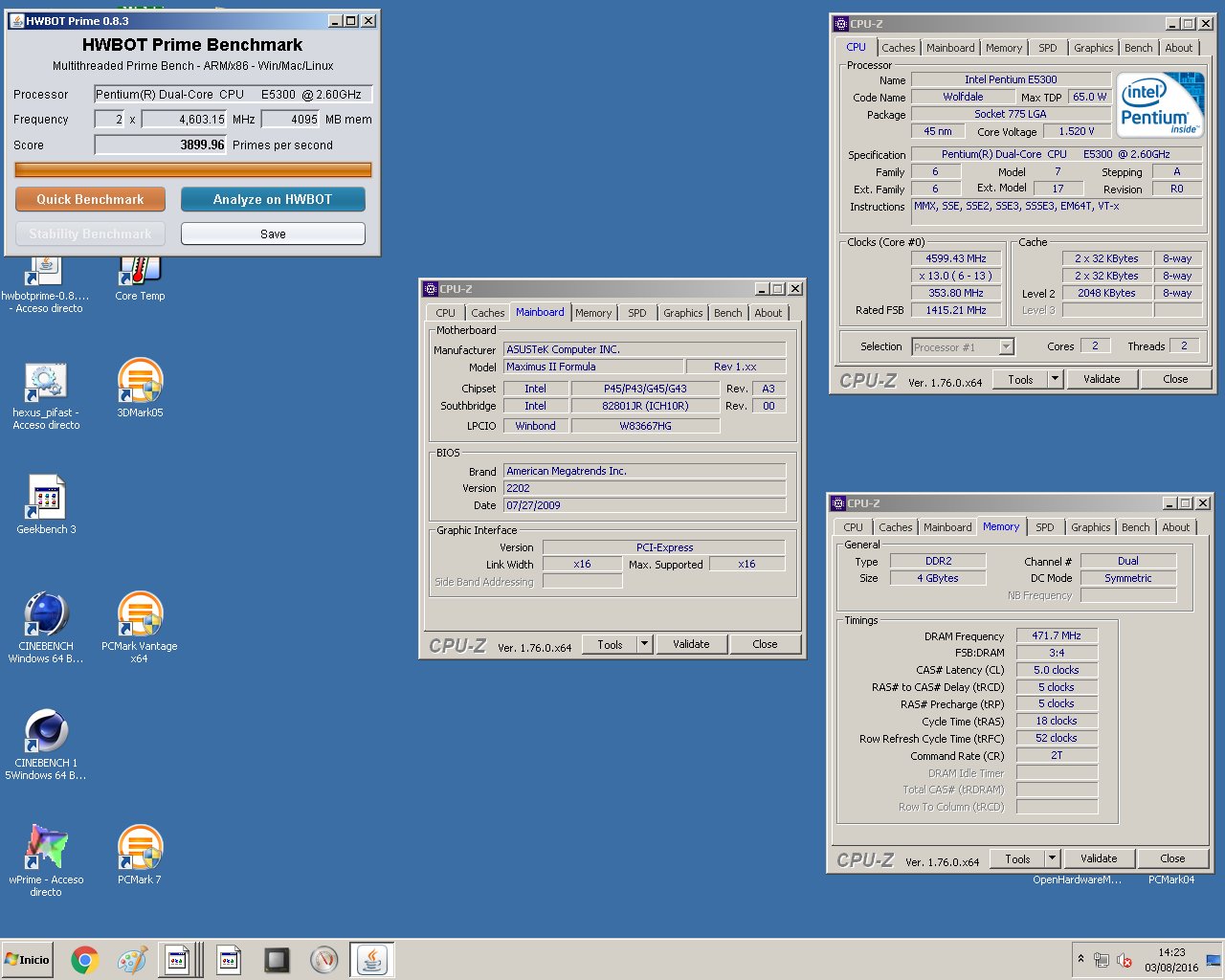Click the Analyze on HWBOT button
Image resolution: width=1225 pixels, height=980 pixels.
273,199
